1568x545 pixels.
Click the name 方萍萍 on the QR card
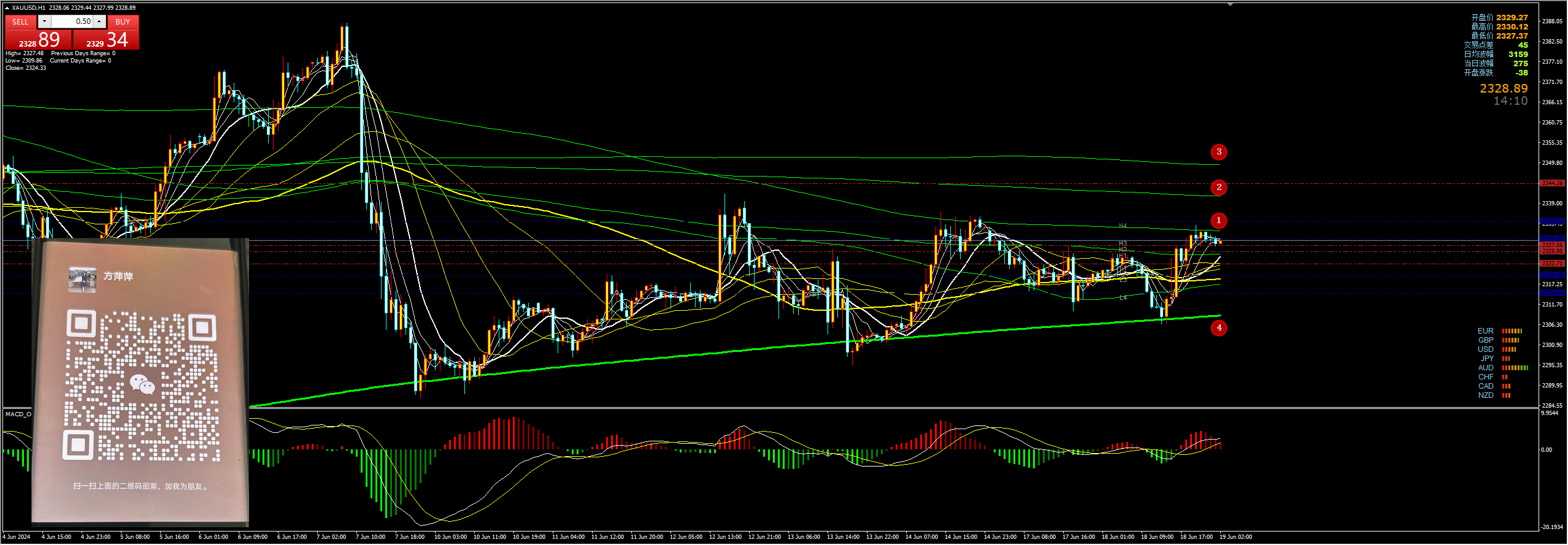[118, 276]
